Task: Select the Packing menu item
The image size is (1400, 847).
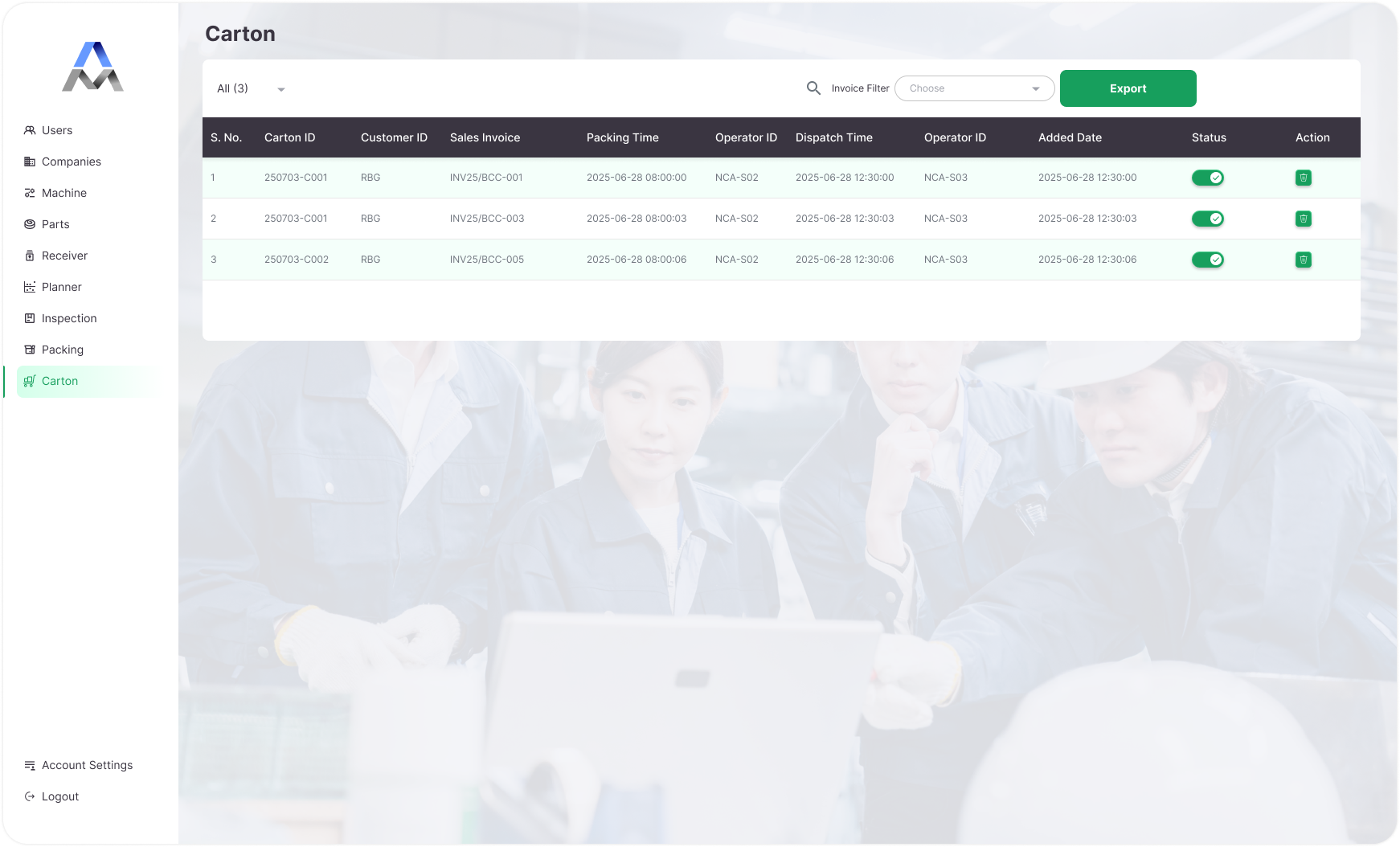Action: [63, 350]
